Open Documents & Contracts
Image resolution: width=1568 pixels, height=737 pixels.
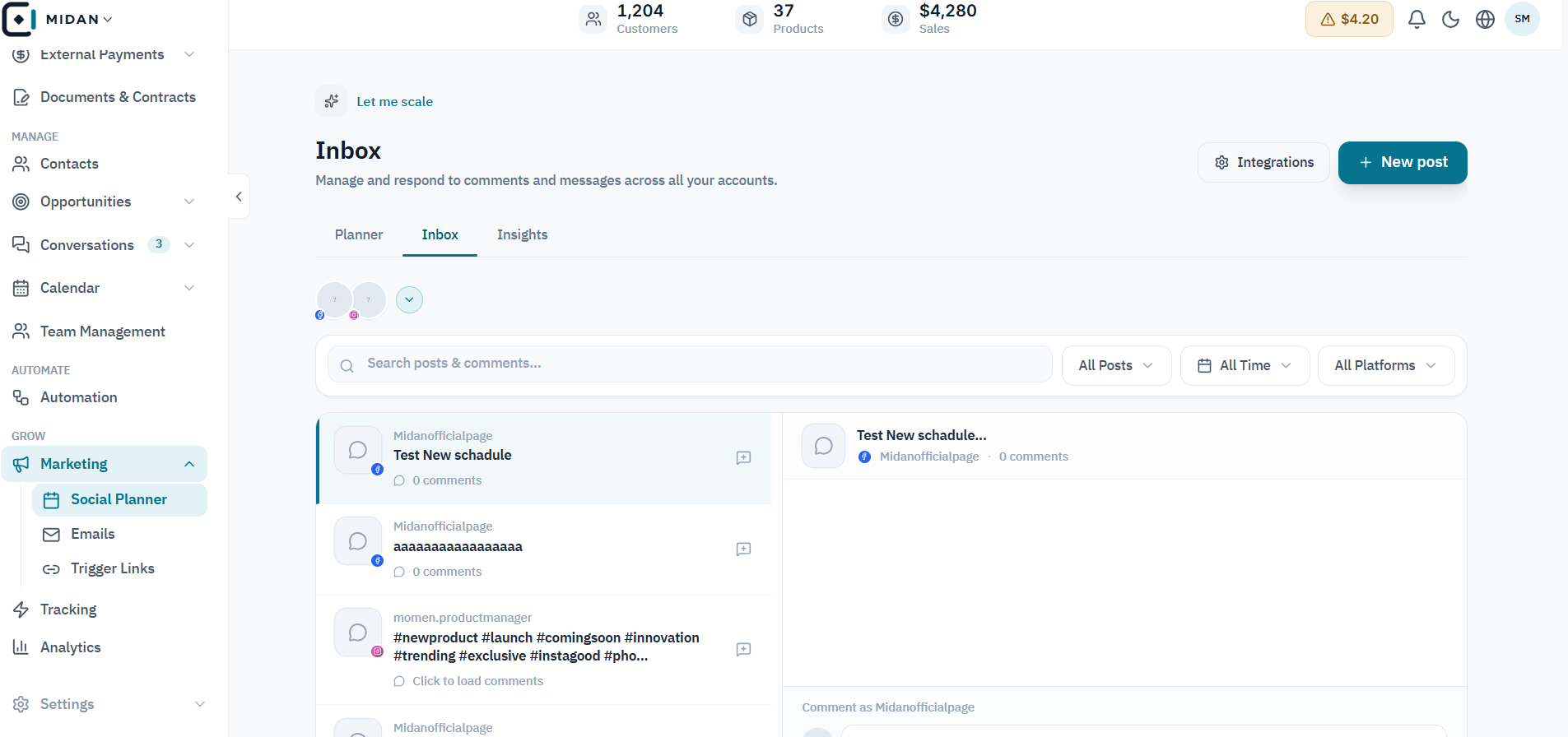(118, 97)
